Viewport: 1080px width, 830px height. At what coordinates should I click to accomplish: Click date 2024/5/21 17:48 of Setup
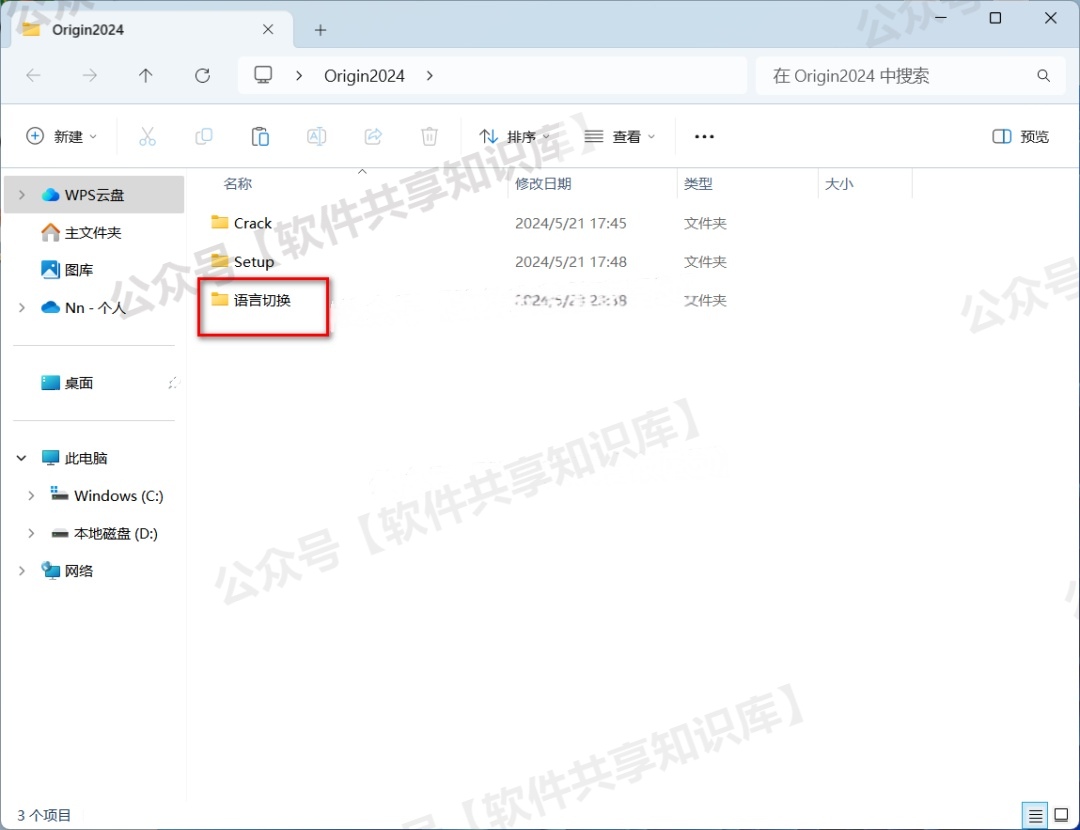570,262
